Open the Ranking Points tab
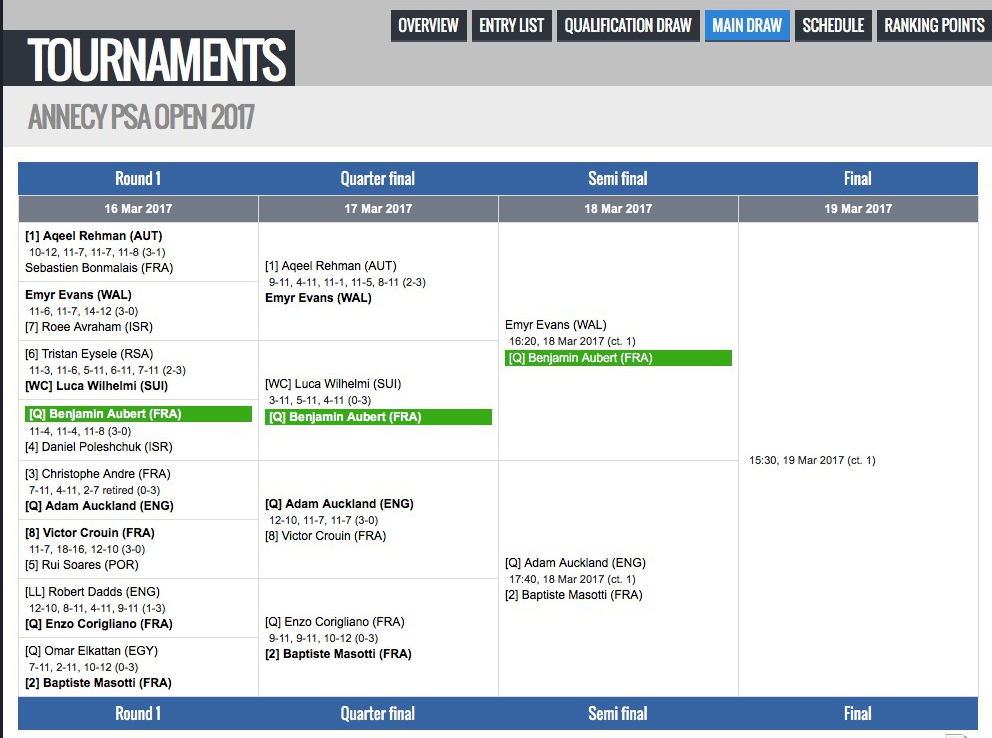This screenshot has height=738, width=992. pyautogui.click(x=934, y=26)
